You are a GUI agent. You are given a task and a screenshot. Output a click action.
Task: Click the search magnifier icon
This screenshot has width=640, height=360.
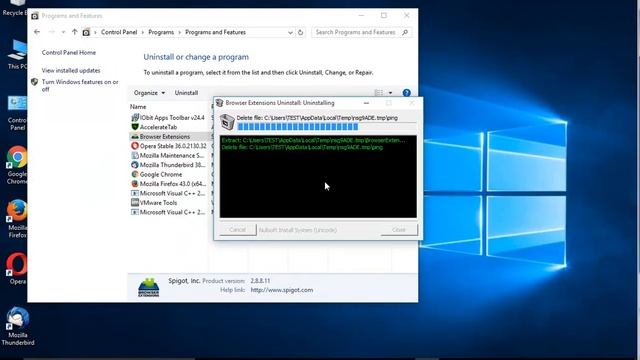pyautogui.click(x=404, y=32)
